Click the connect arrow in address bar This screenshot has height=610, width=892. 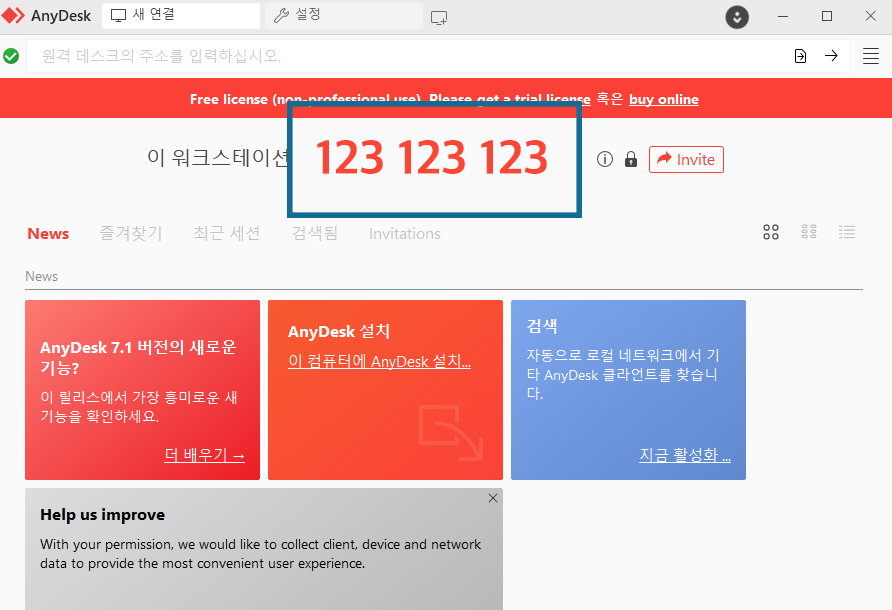point(831,56)
